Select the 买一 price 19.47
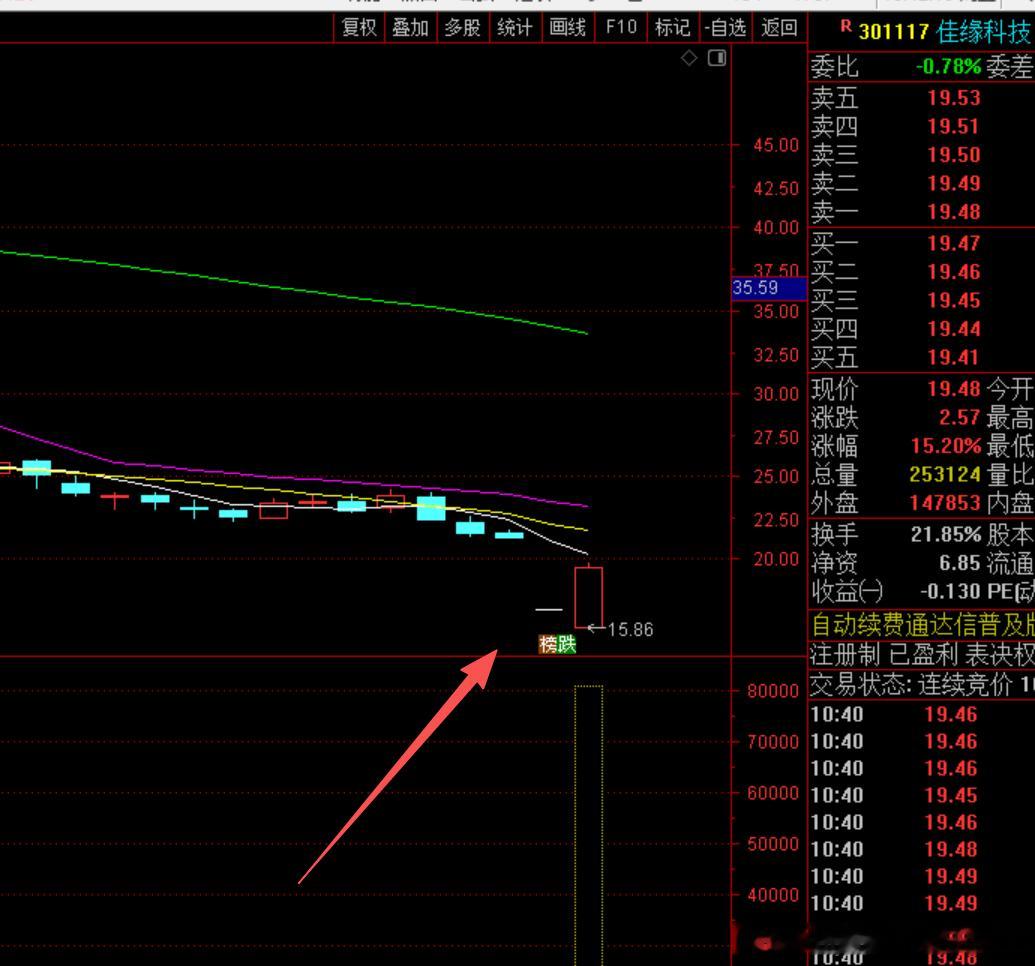Viewport: 1035px width, 966px height. click(954, 244)
